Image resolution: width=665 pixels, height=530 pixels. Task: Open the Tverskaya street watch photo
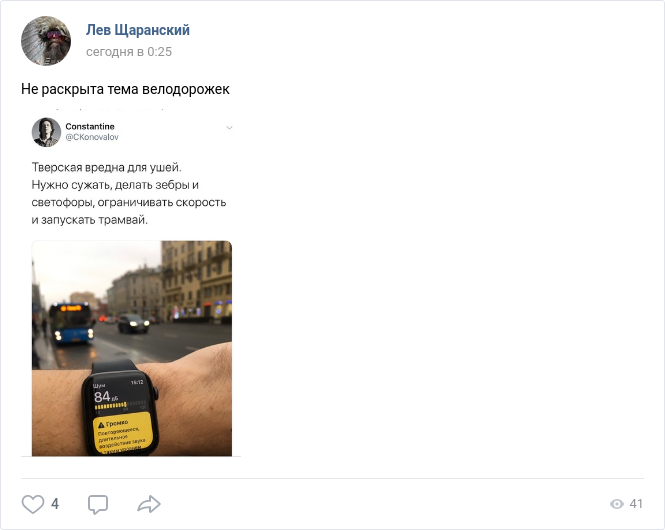click(x=132, y=348)
